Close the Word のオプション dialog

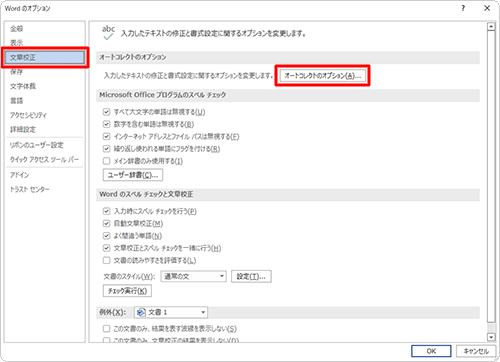pyautogui.click(x=487, y=8)
